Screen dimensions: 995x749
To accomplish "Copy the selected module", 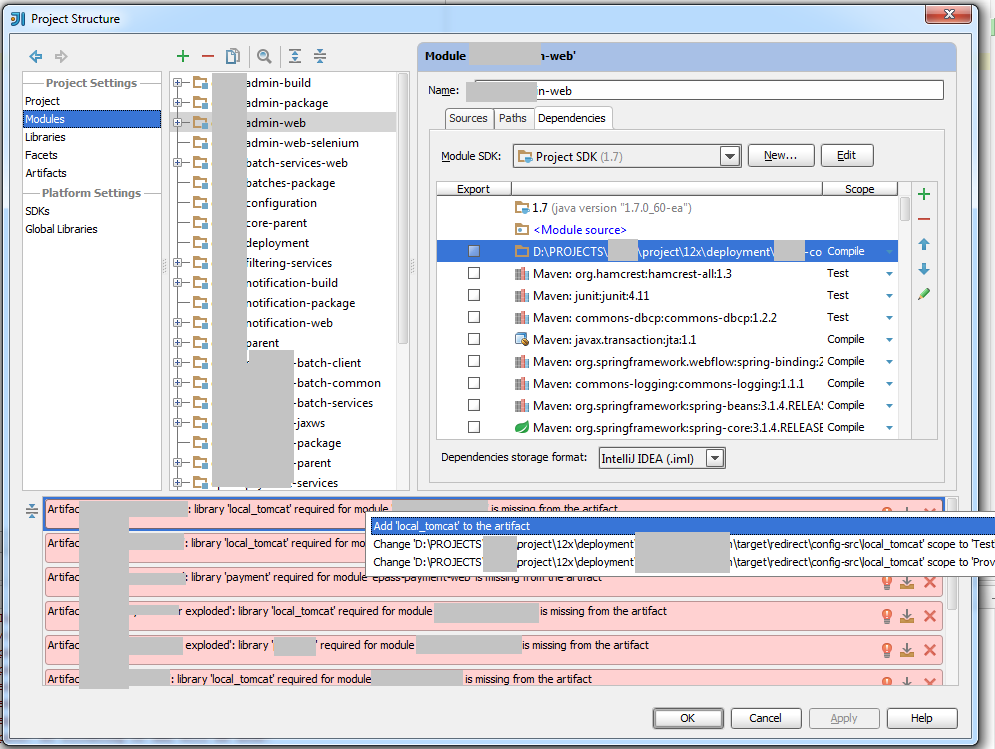I will [x=233, y=56].
